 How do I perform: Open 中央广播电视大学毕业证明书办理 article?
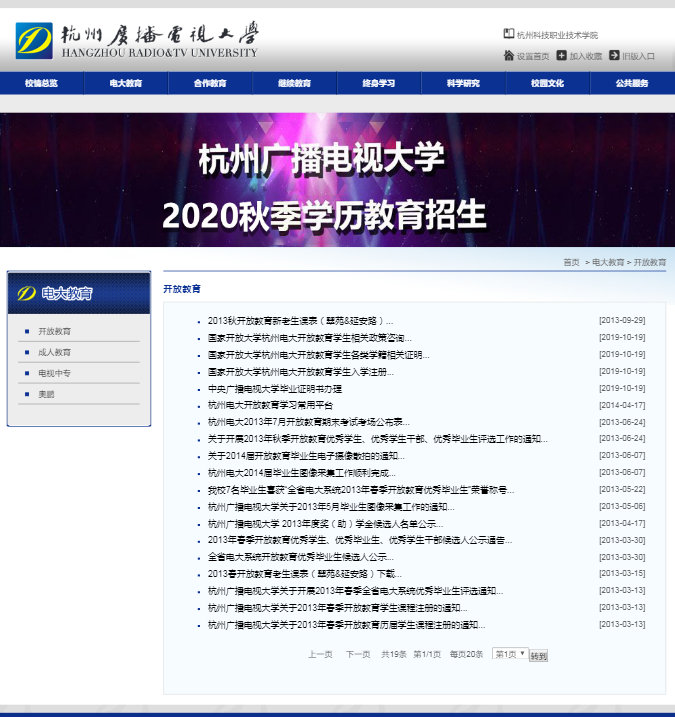[x=275, y=389]
